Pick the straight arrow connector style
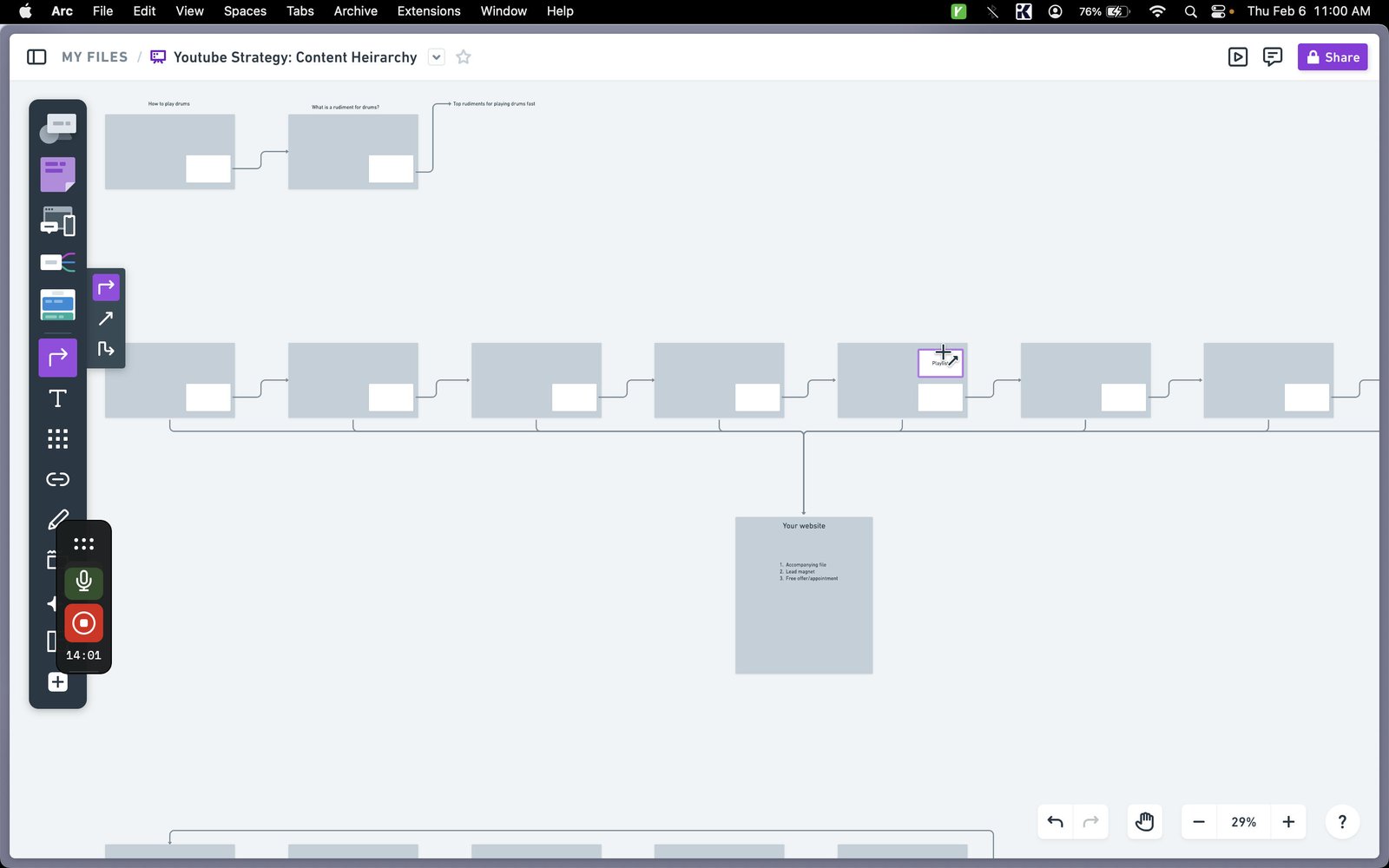Image resolution: width=1389 pixels, height=868 pixels. click(106, 319)
